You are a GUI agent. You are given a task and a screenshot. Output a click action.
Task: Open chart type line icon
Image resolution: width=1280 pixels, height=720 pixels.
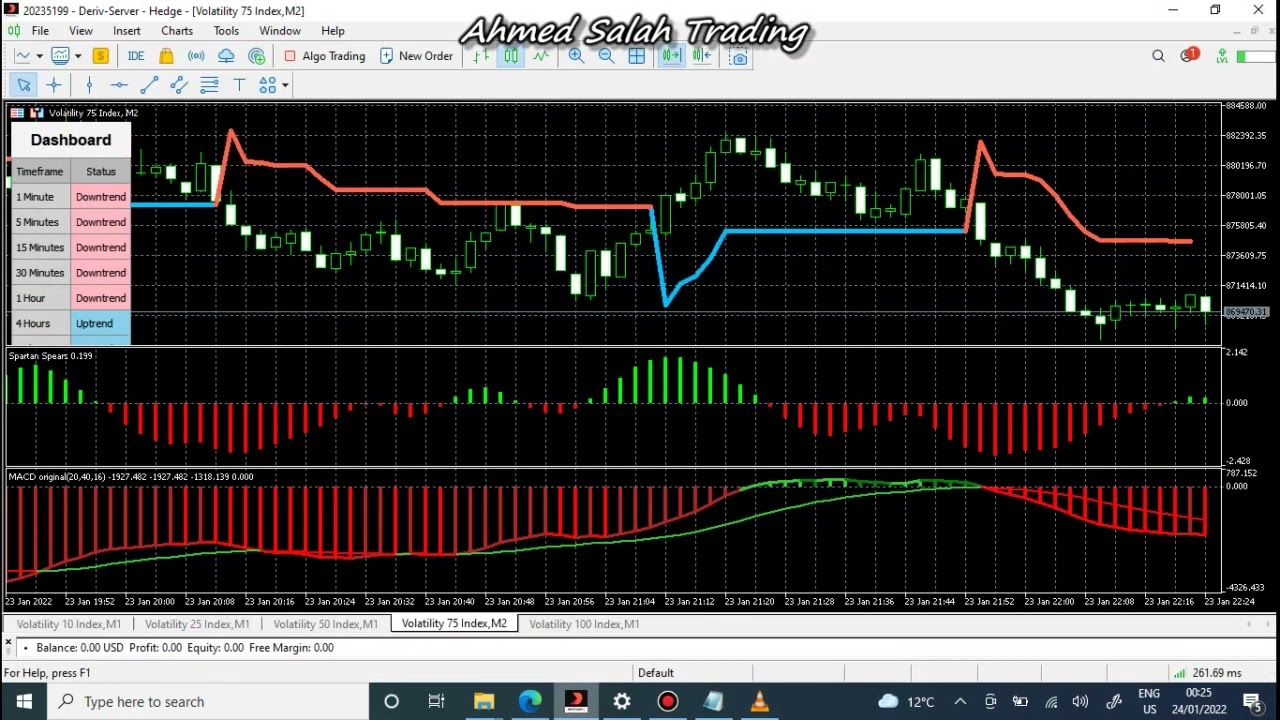click(21, 56)
